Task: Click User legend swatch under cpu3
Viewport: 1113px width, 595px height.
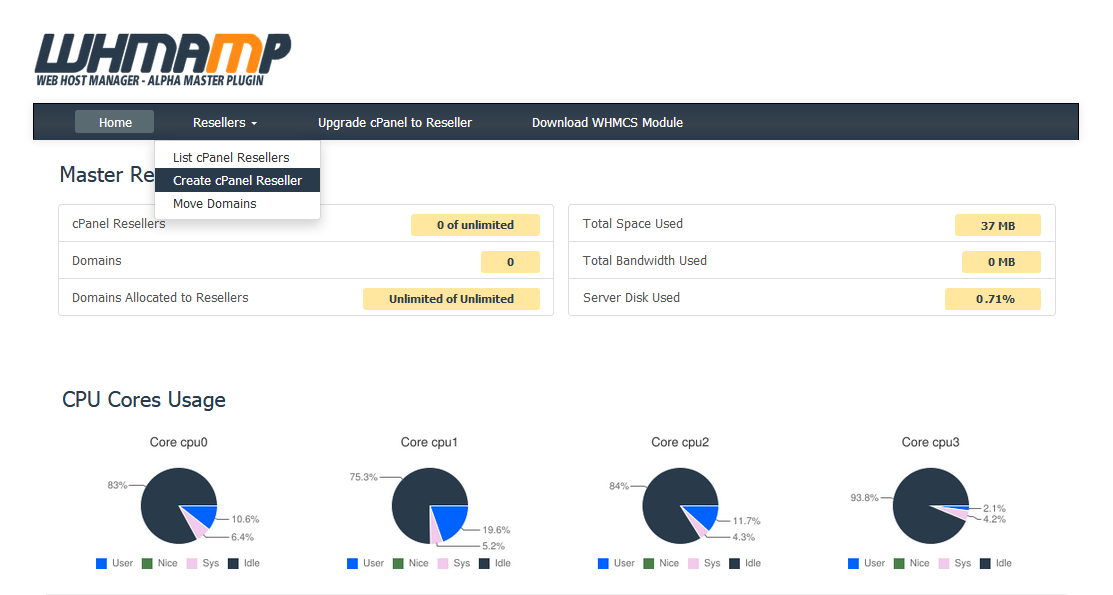Action: tap(853, 563)
